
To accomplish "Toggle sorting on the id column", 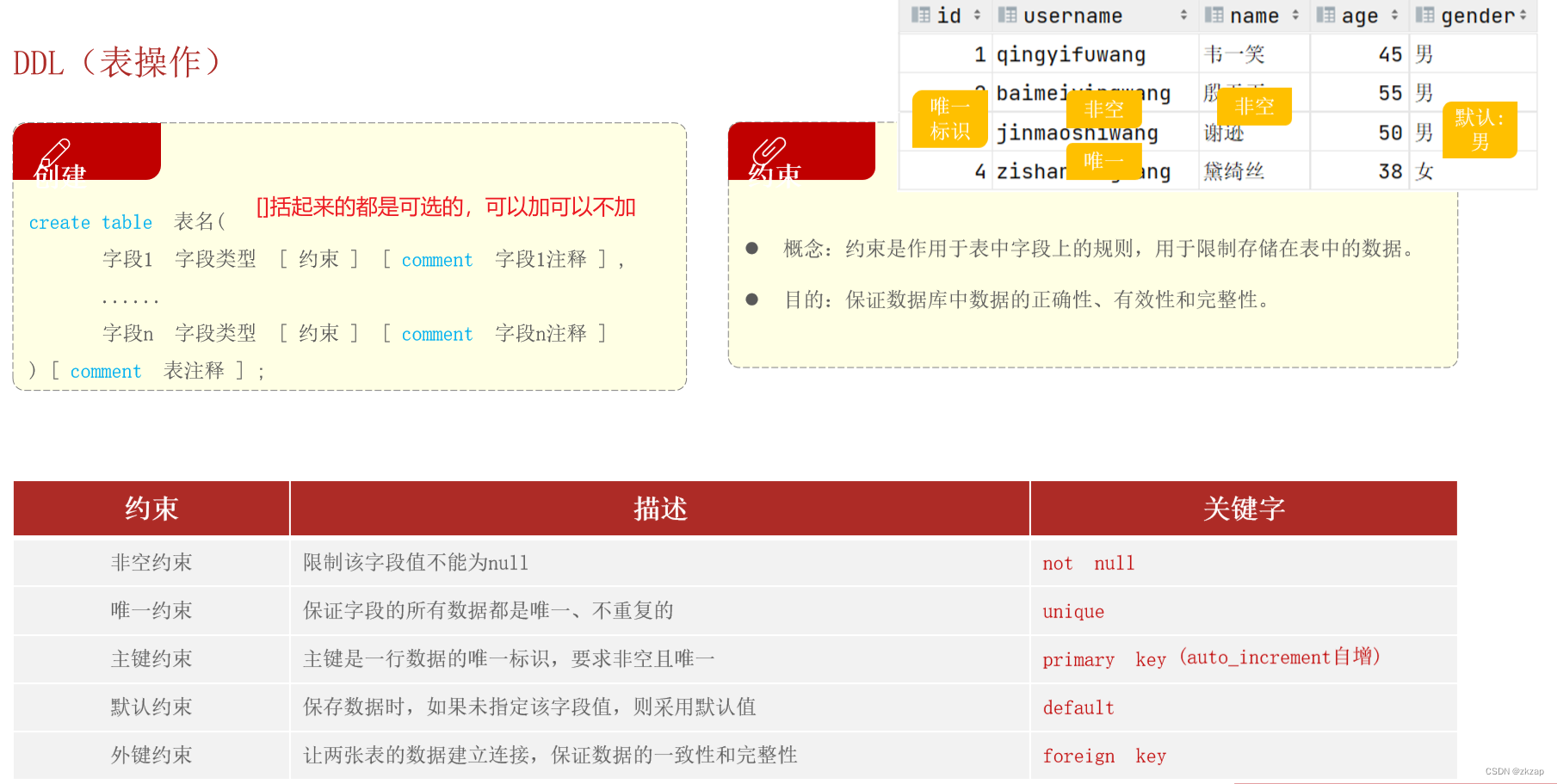I will click(x=978, y=15).
